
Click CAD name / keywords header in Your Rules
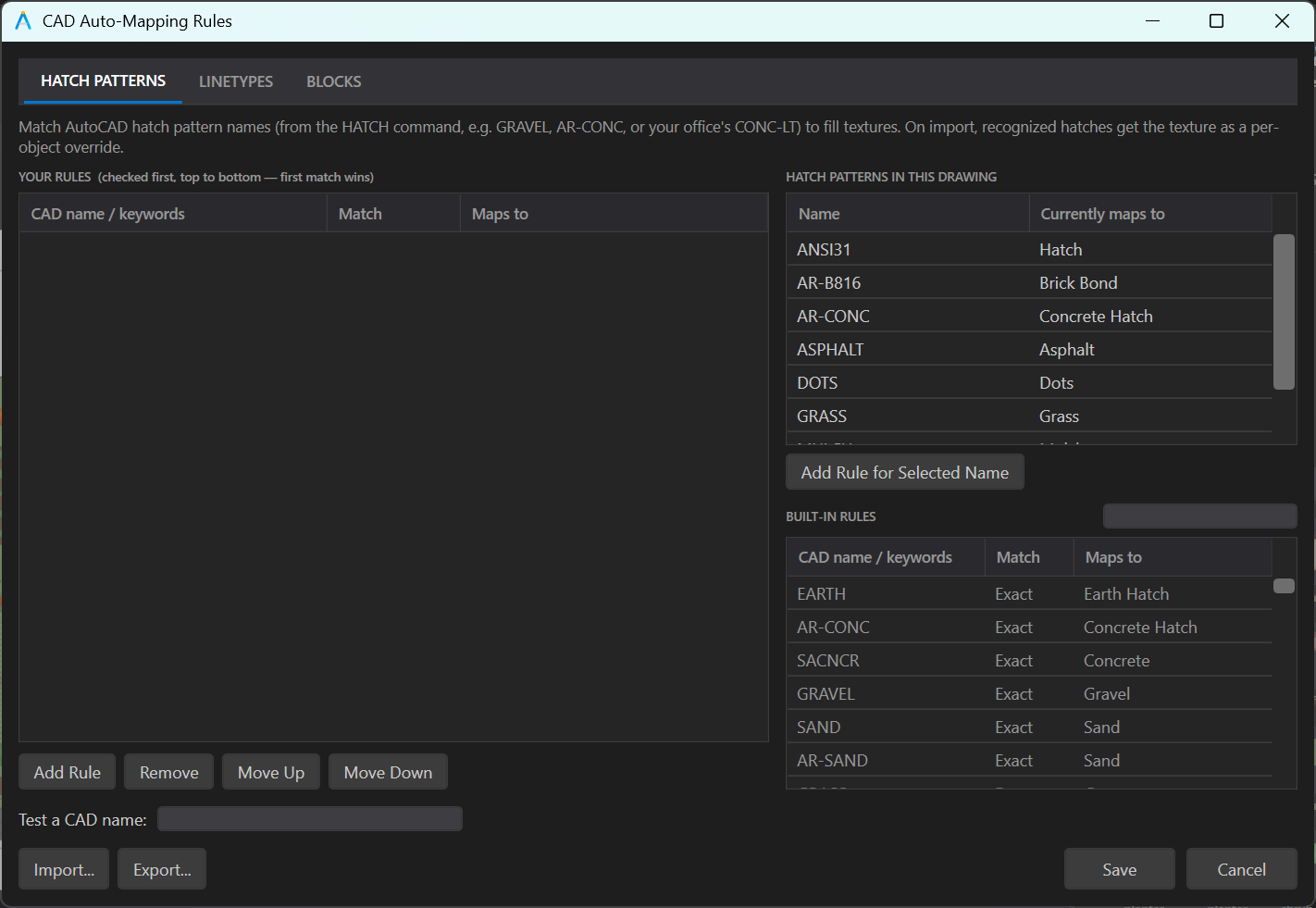coord(173,213)
